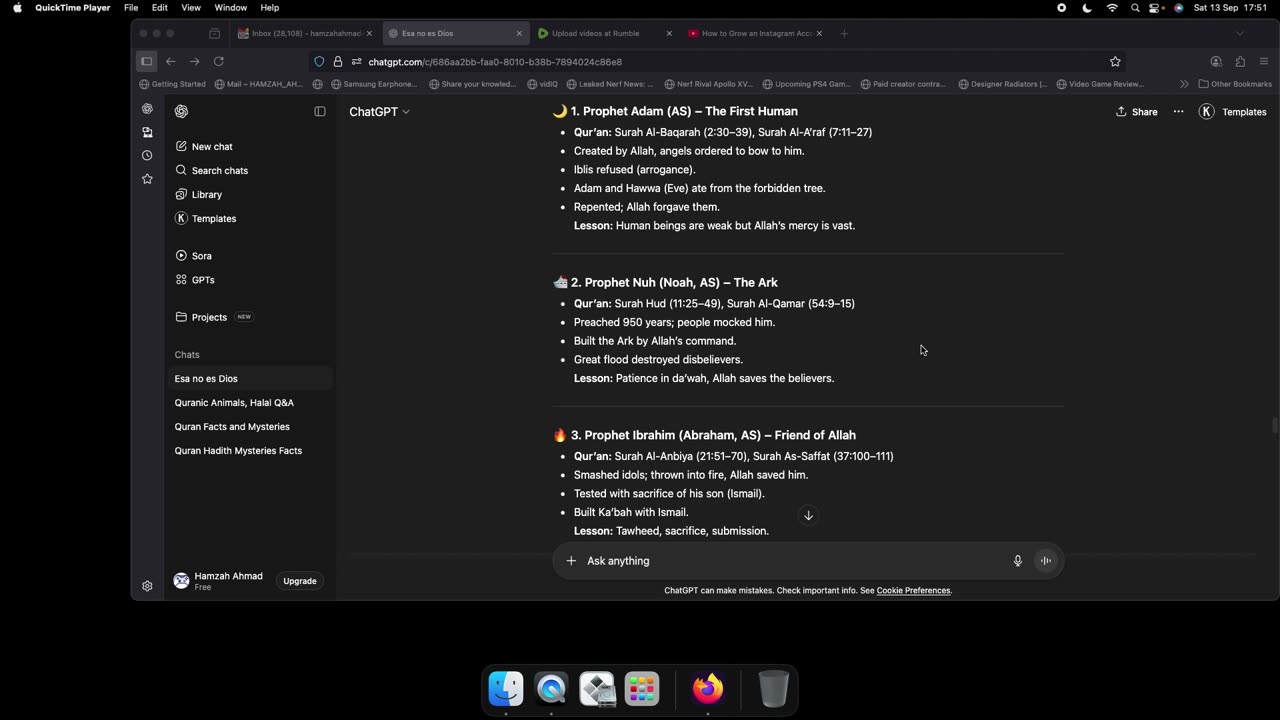Viewport: 1280px width, 720px height.
Task: Open the Help menu
Action: 270,7
